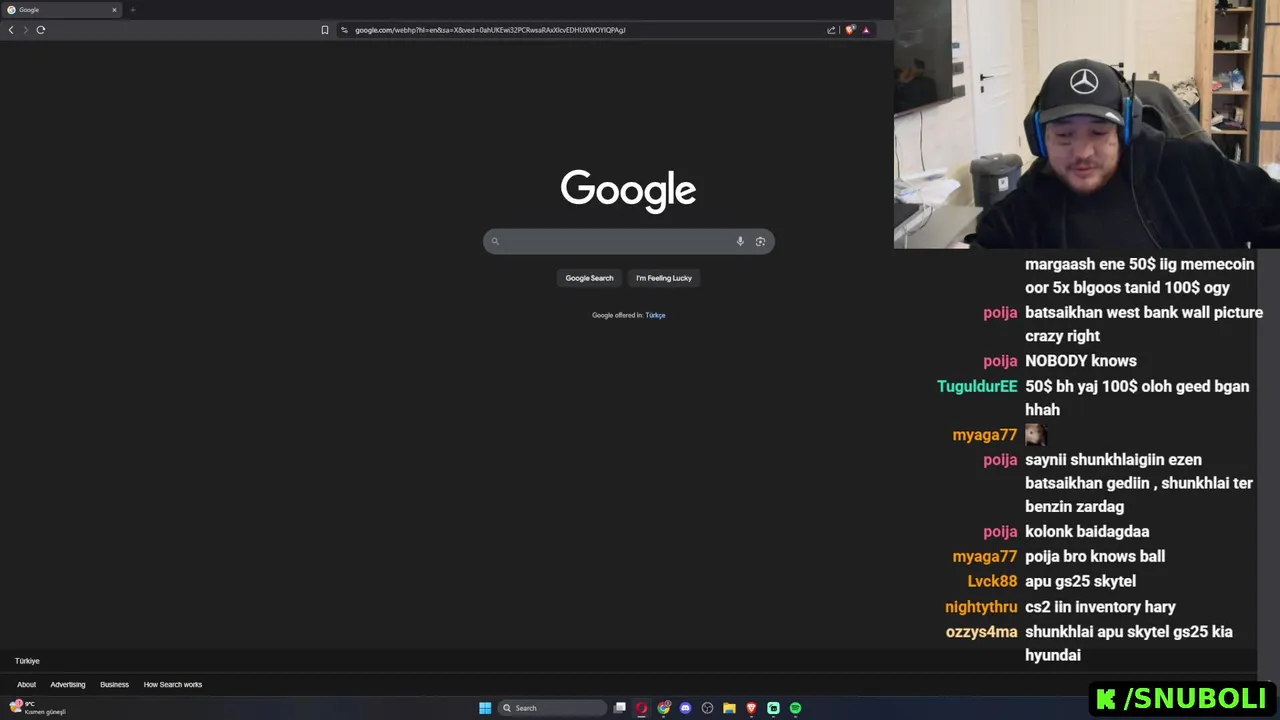Click the Google logo
The image size is (1280, 720).
click(628, 190)
